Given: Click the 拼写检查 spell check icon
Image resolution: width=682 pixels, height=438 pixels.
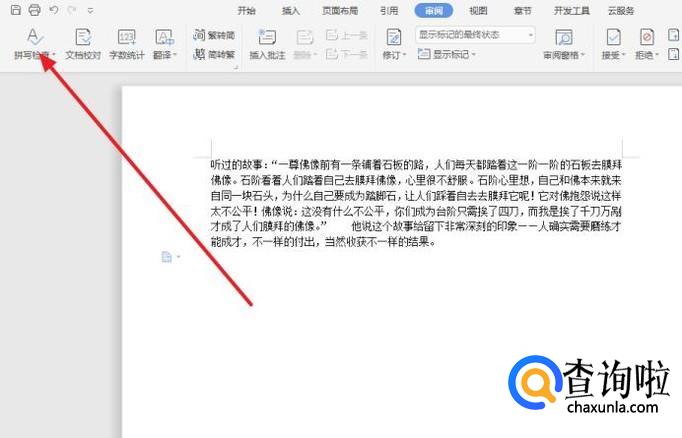Looking at the screenshot, I should coord(33,37).
